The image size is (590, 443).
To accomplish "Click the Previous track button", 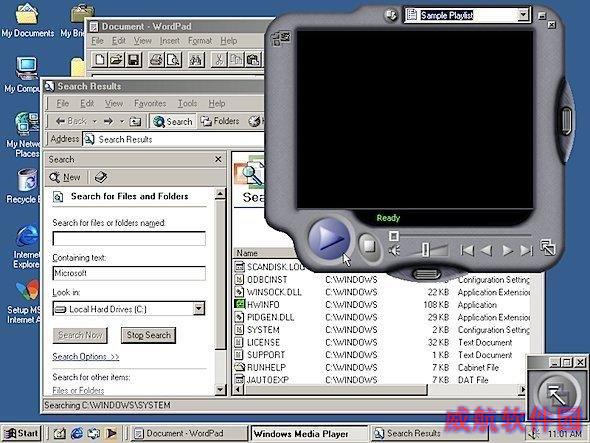I will [x=467, y=250].
